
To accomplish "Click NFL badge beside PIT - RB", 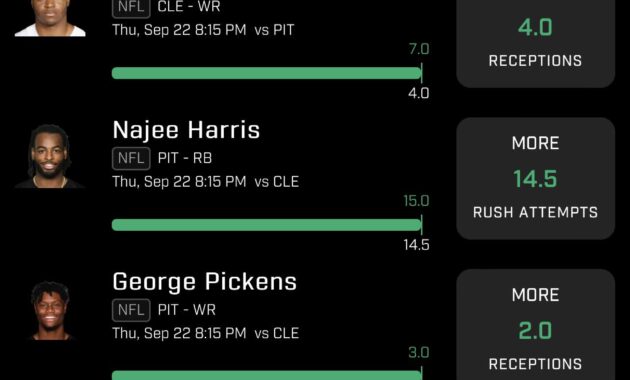I will click(x=131, y=158).
